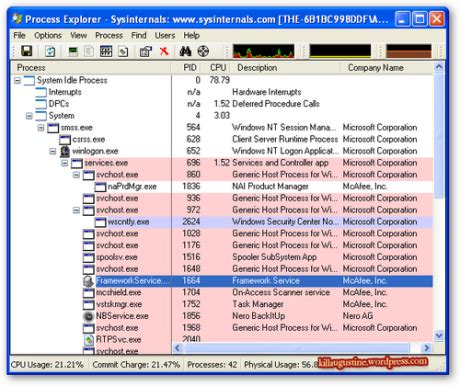This screenshot has width=460, height=386.
Task: Select the naPrdMgr.exe process
Action: (222, 186)
